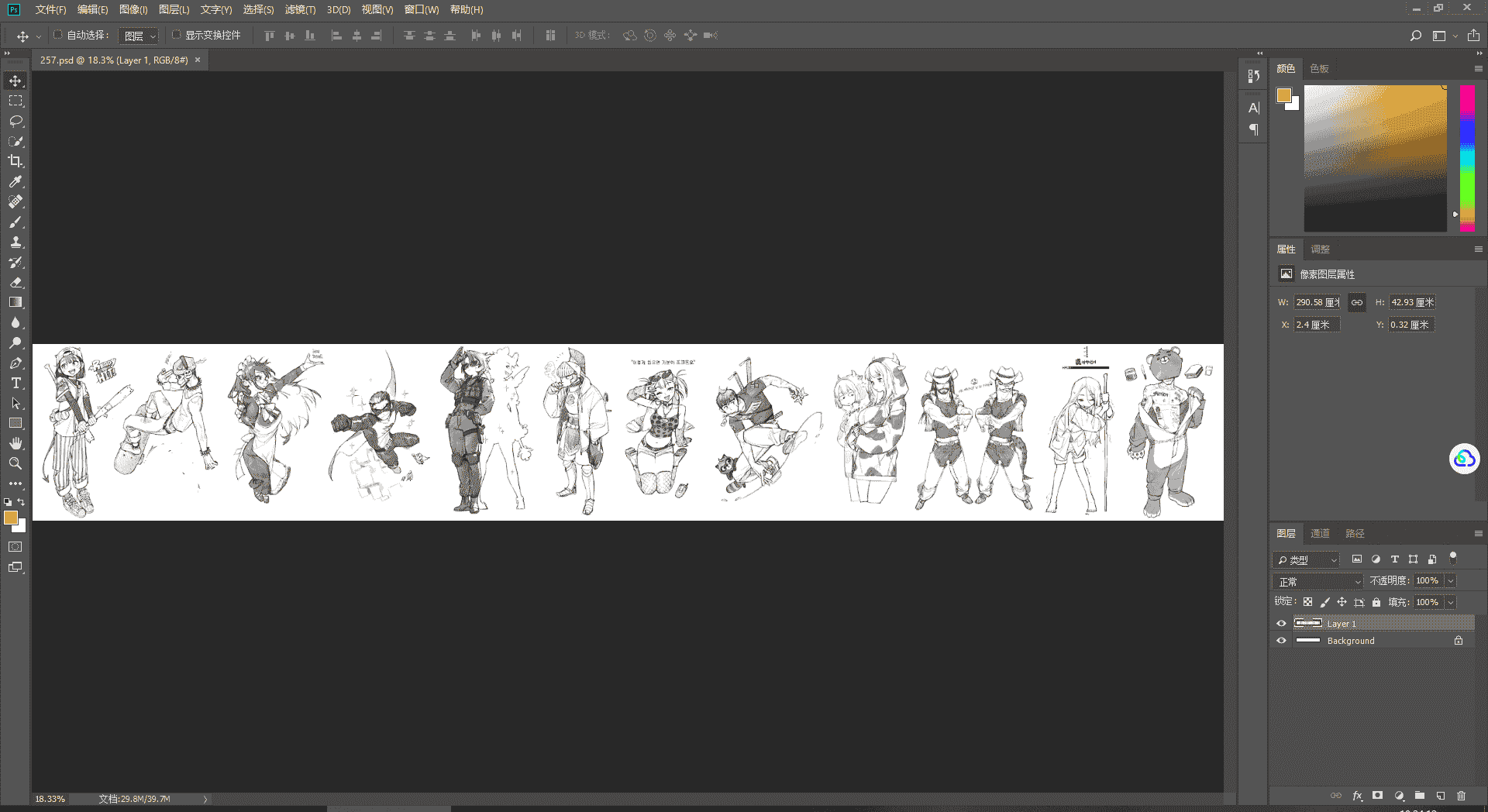Image resolution: width=1488 pixels, height=812 pixels.
Task: Activate the Clone Stamp tool
Action: pyautogui.click(x=15, y=242)
